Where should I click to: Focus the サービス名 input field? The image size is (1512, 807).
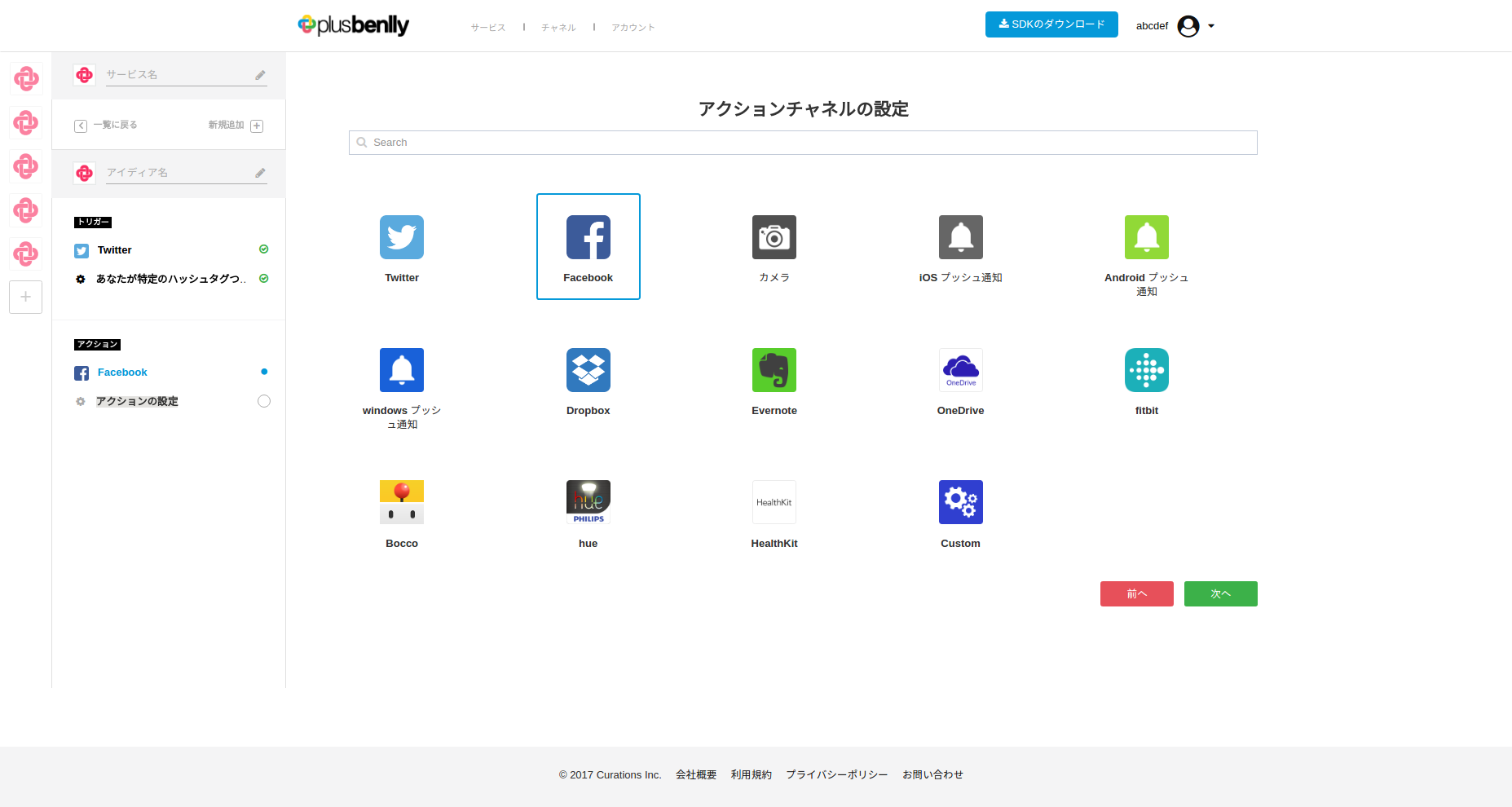point(187,75)
